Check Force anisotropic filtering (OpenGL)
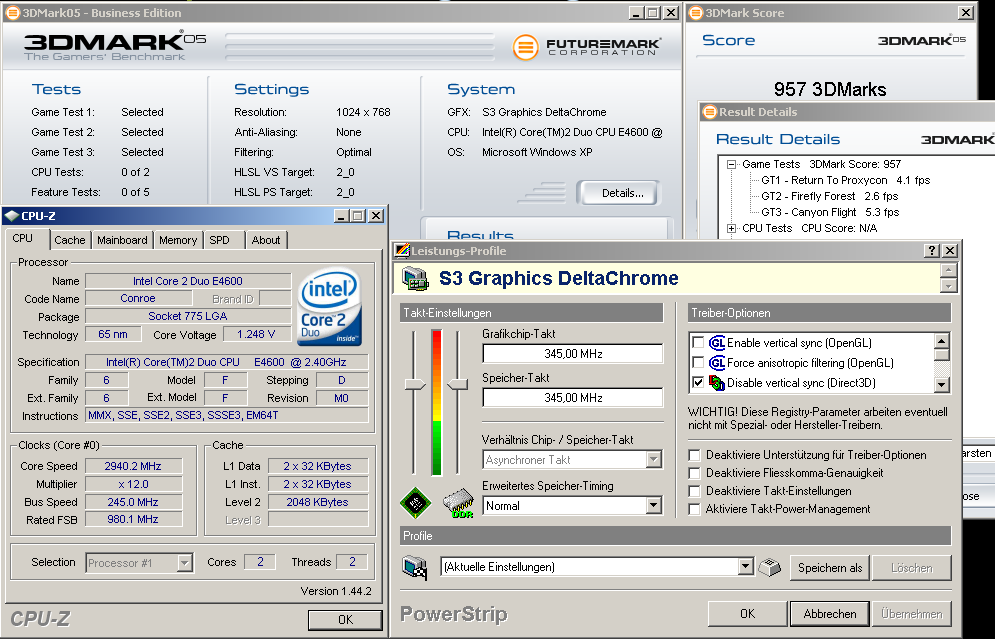The width and height of the screenshot is (995, 639). [x=698, y=363]
